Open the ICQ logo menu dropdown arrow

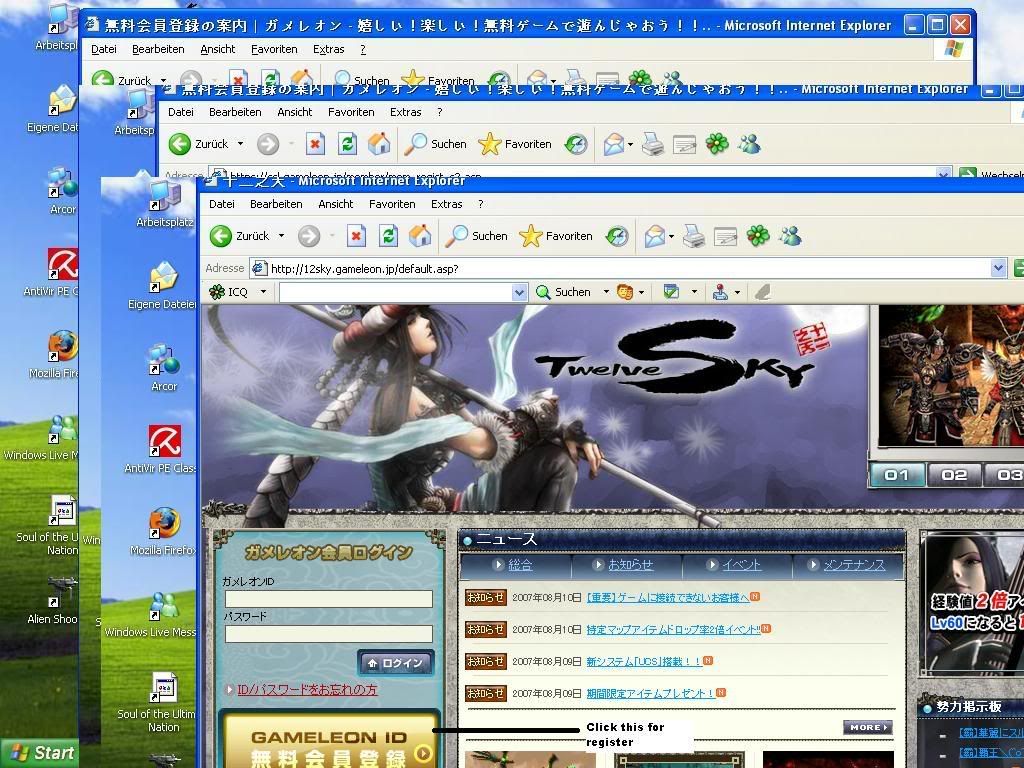tap(263, 292)
